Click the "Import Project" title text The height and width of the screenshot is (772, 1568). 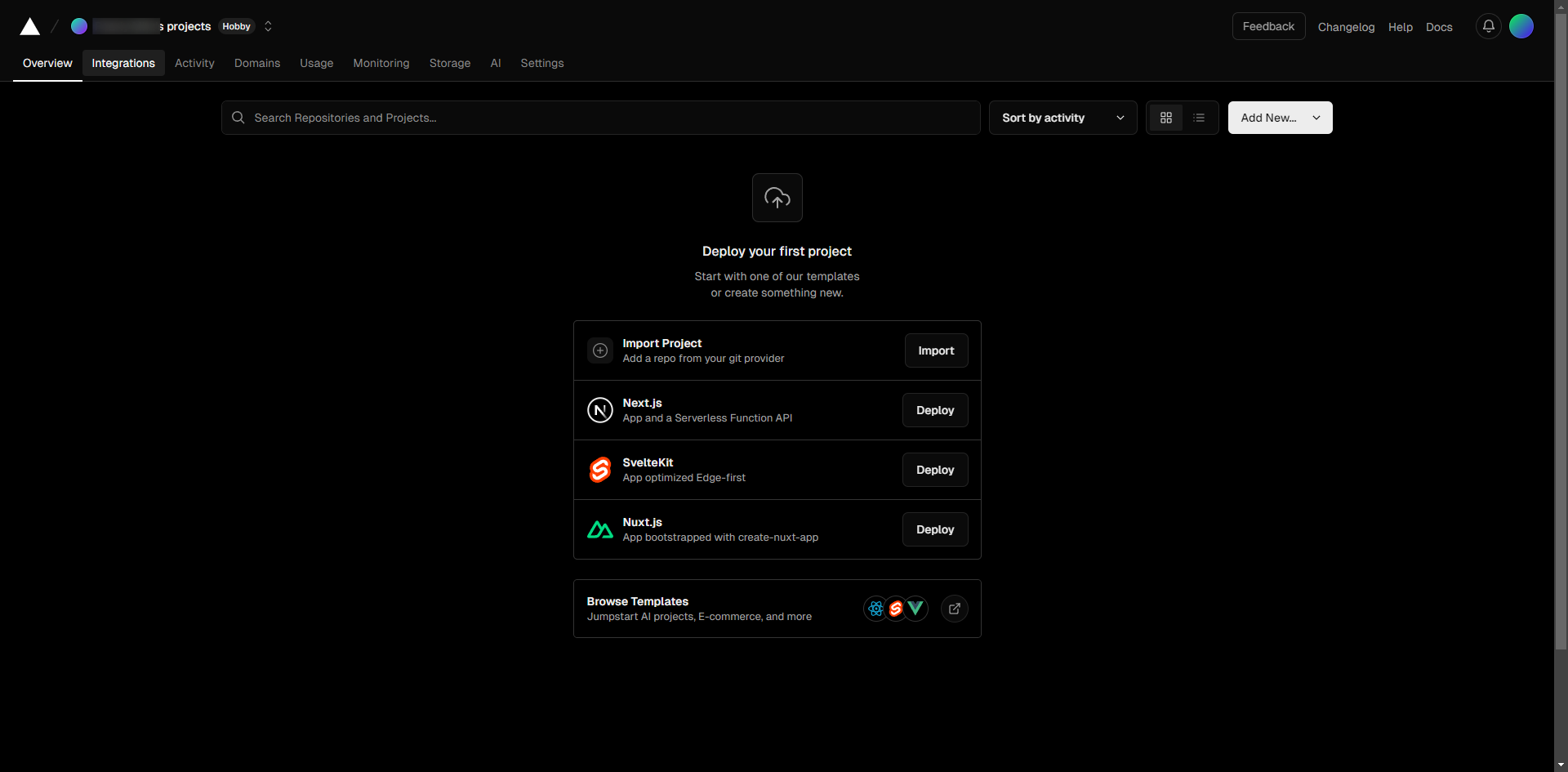662,343
